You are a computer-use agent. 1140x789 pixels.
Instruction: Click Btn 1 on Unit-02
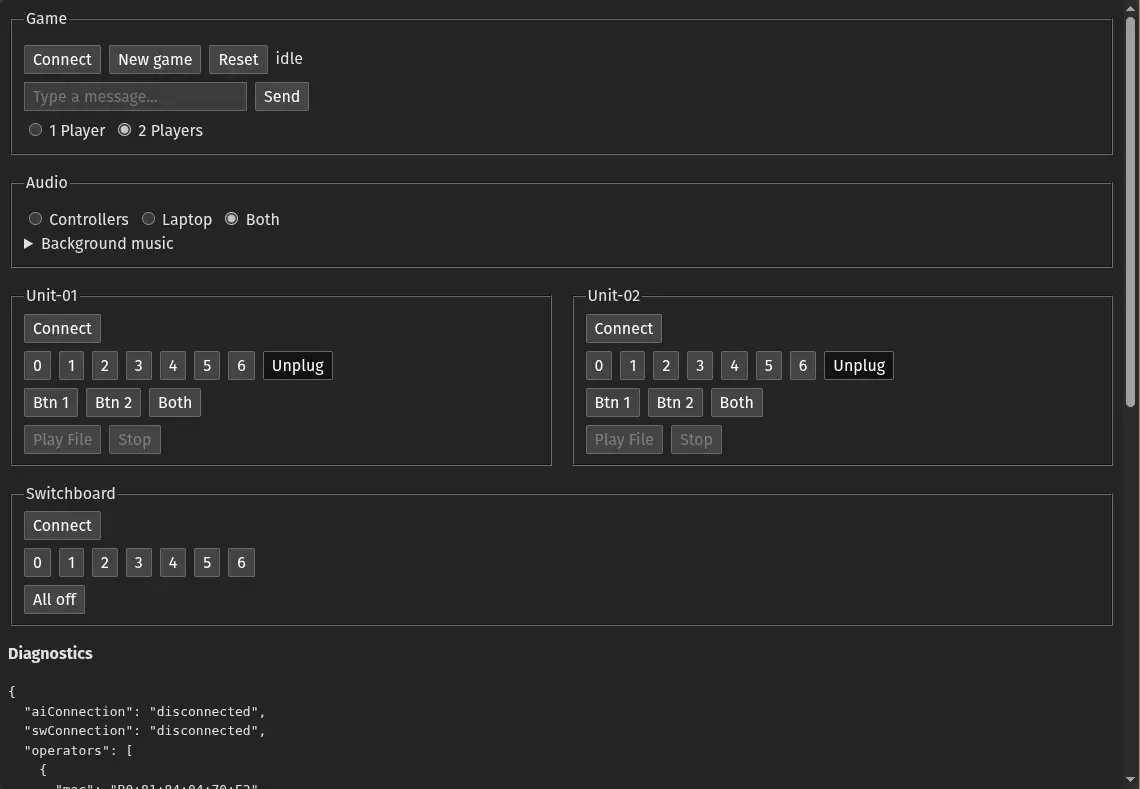612,402
